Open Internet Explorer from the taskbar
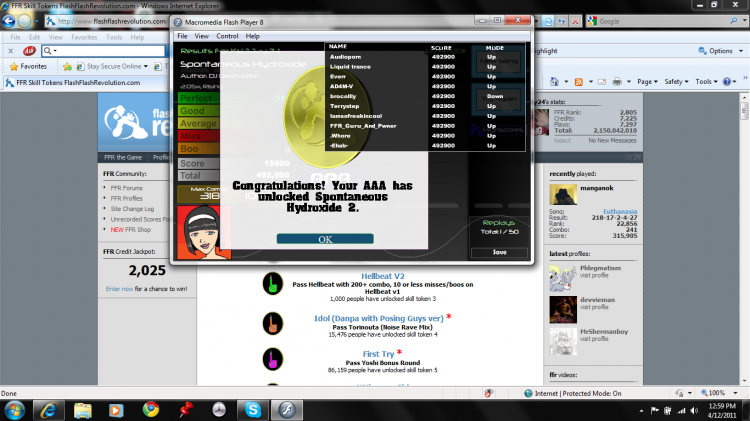The image size is (750, 421). coord(48,410)
